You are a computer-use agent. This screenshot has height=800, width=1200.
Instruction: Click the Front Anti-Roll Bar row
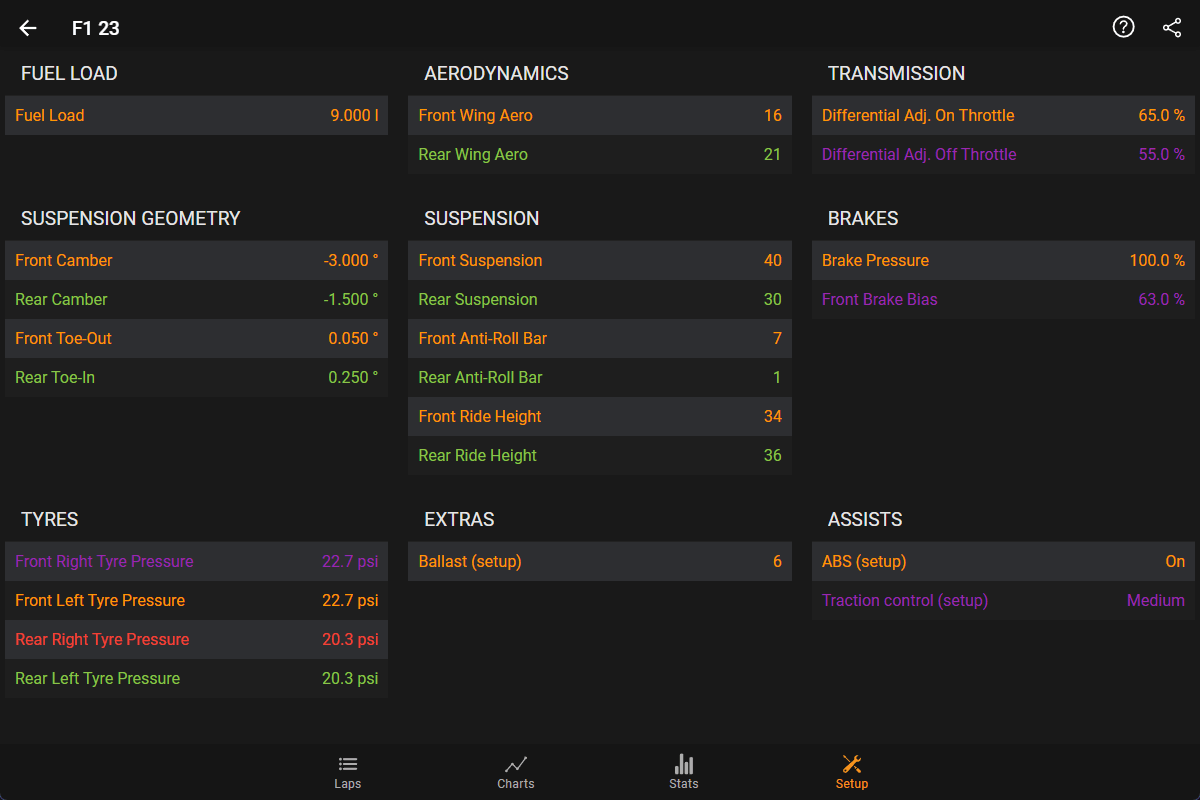pyautogui.click(x=600, y=338)
